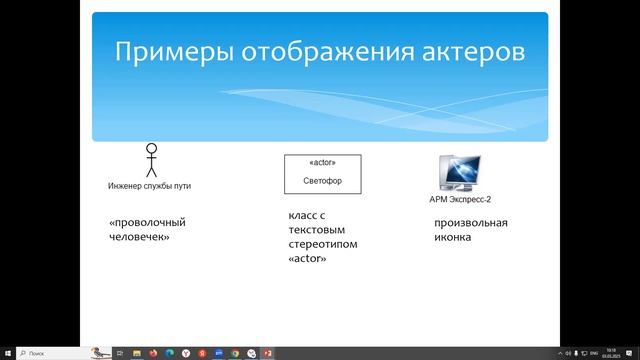Show hidden tray icons chevron
This screenshot has height=360, width=640.
pyautogui.click(x=560, y=353)
